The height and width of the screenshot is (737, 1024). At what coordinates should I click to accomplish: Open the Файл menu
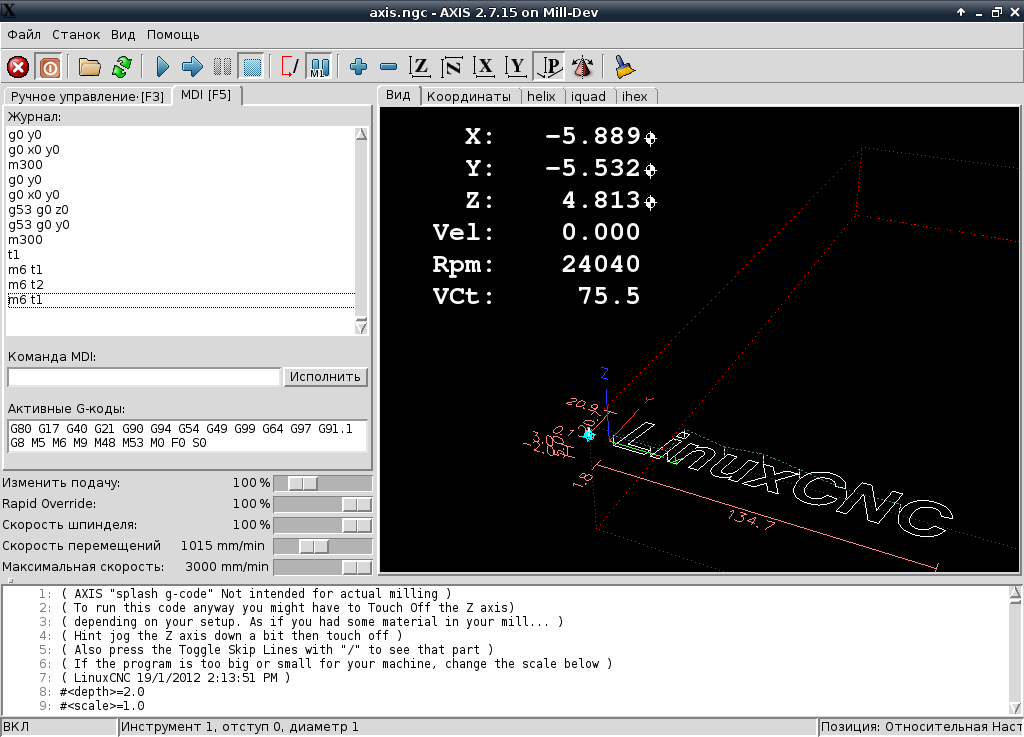click(x=24, y=34)
